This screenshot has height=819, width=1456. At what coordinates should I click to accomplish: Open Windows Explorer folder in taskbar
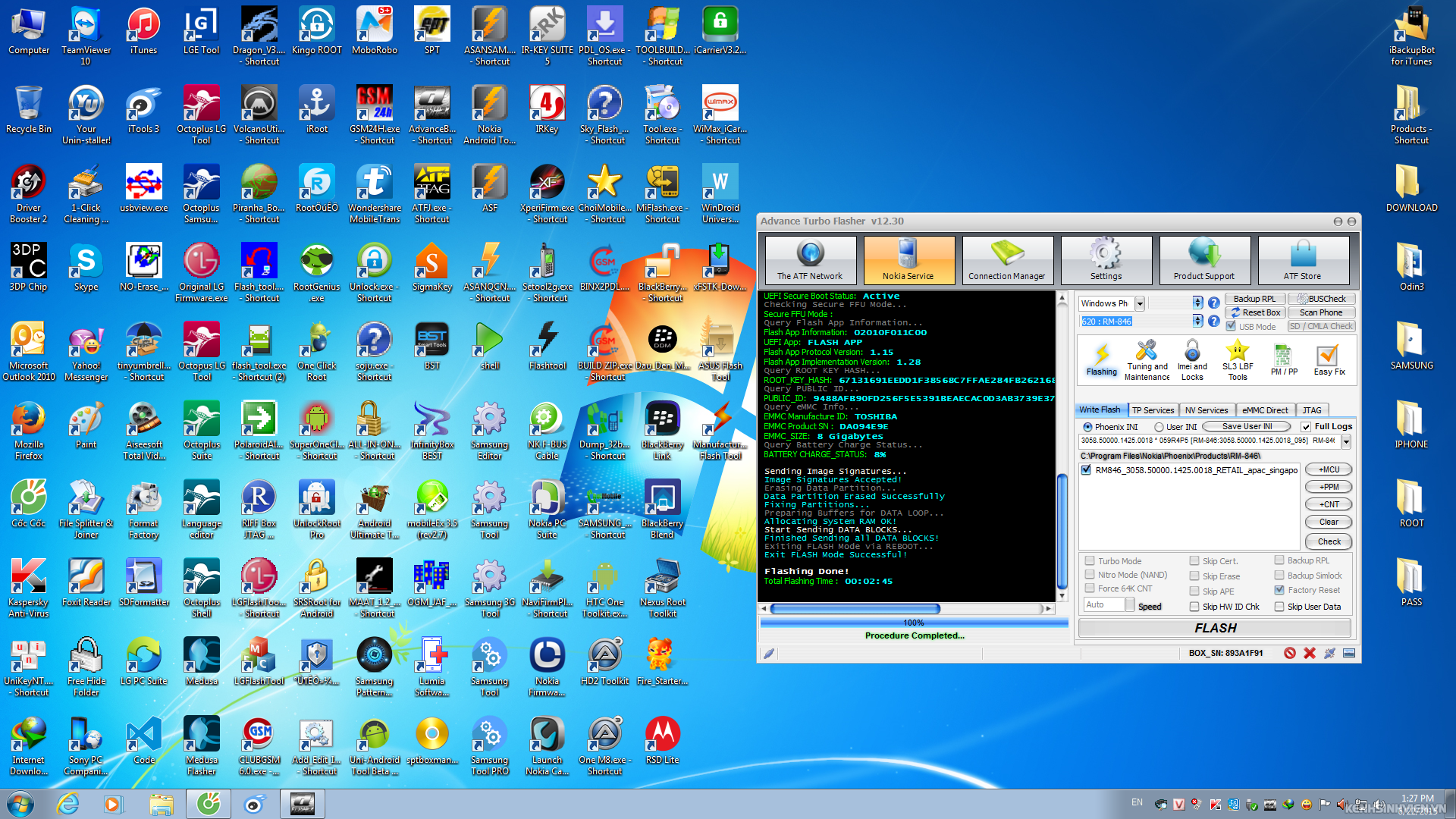point(161,804)
